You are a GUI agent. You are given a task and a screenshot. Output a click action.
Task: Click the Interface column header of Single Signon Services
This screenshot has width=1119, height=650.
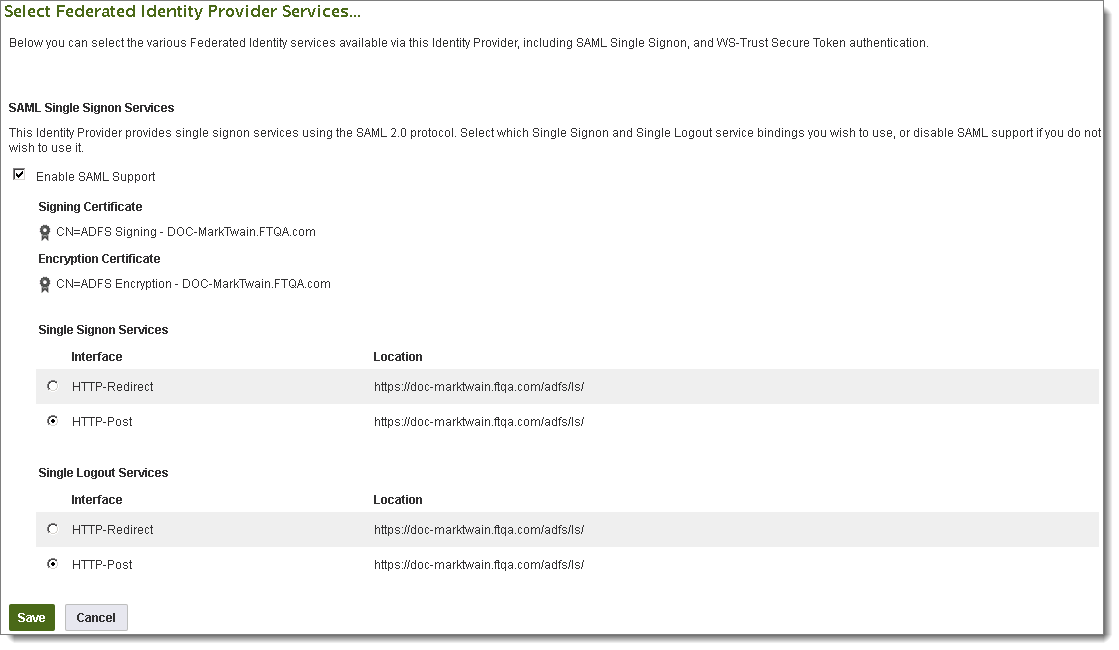click(96, 356)
